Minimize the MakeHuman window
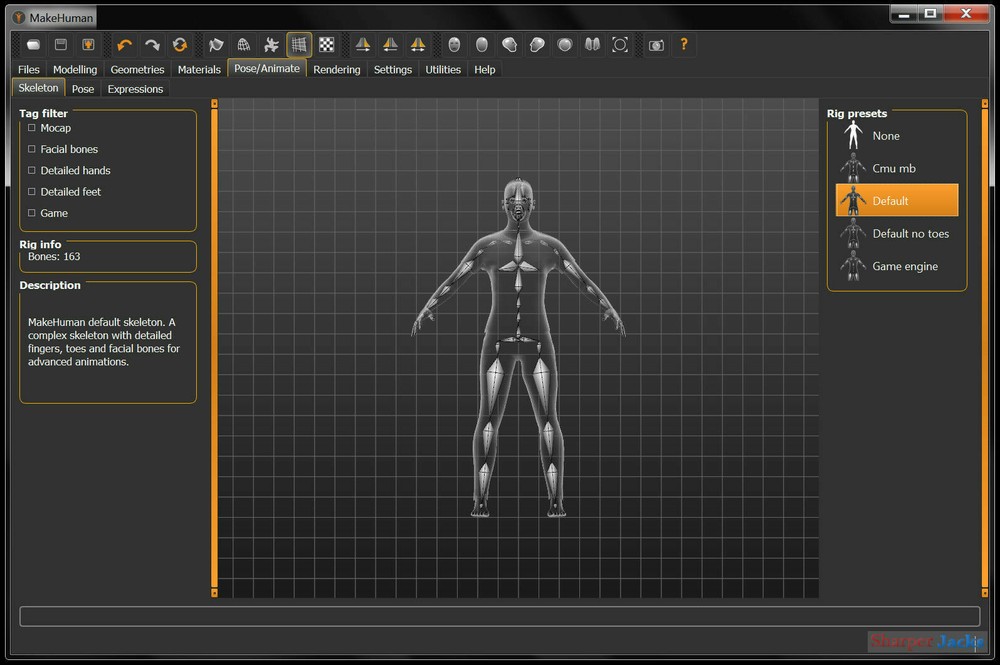Viewport: 1000px width, 665px height. 904,14
